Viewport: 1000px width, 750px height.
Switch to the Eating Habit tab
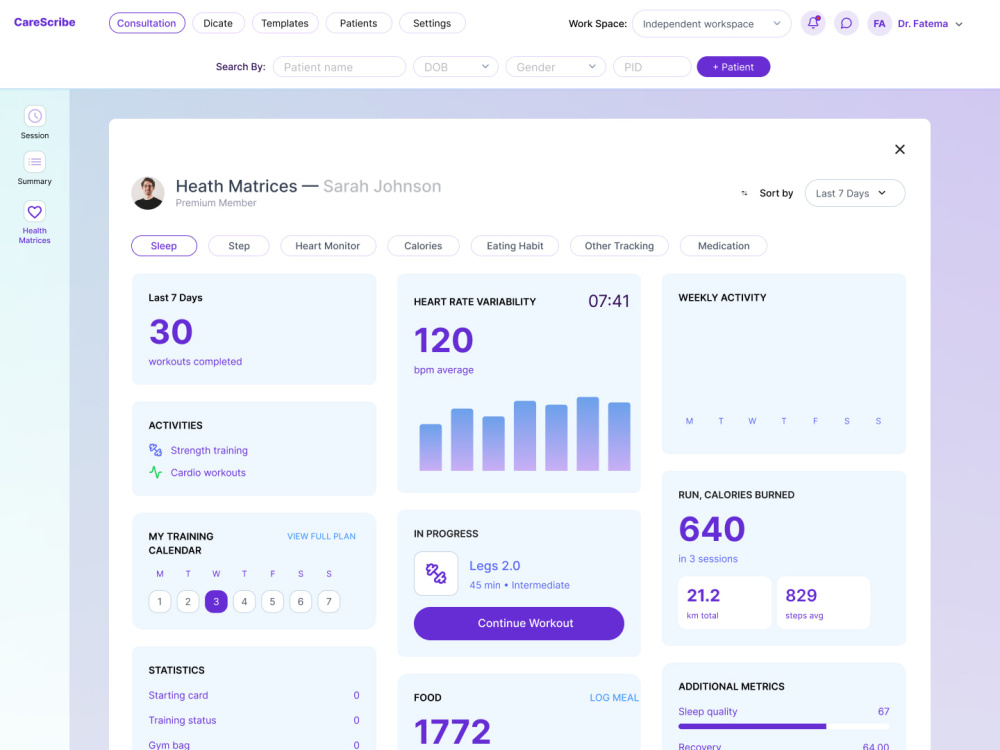click(515, 246)
